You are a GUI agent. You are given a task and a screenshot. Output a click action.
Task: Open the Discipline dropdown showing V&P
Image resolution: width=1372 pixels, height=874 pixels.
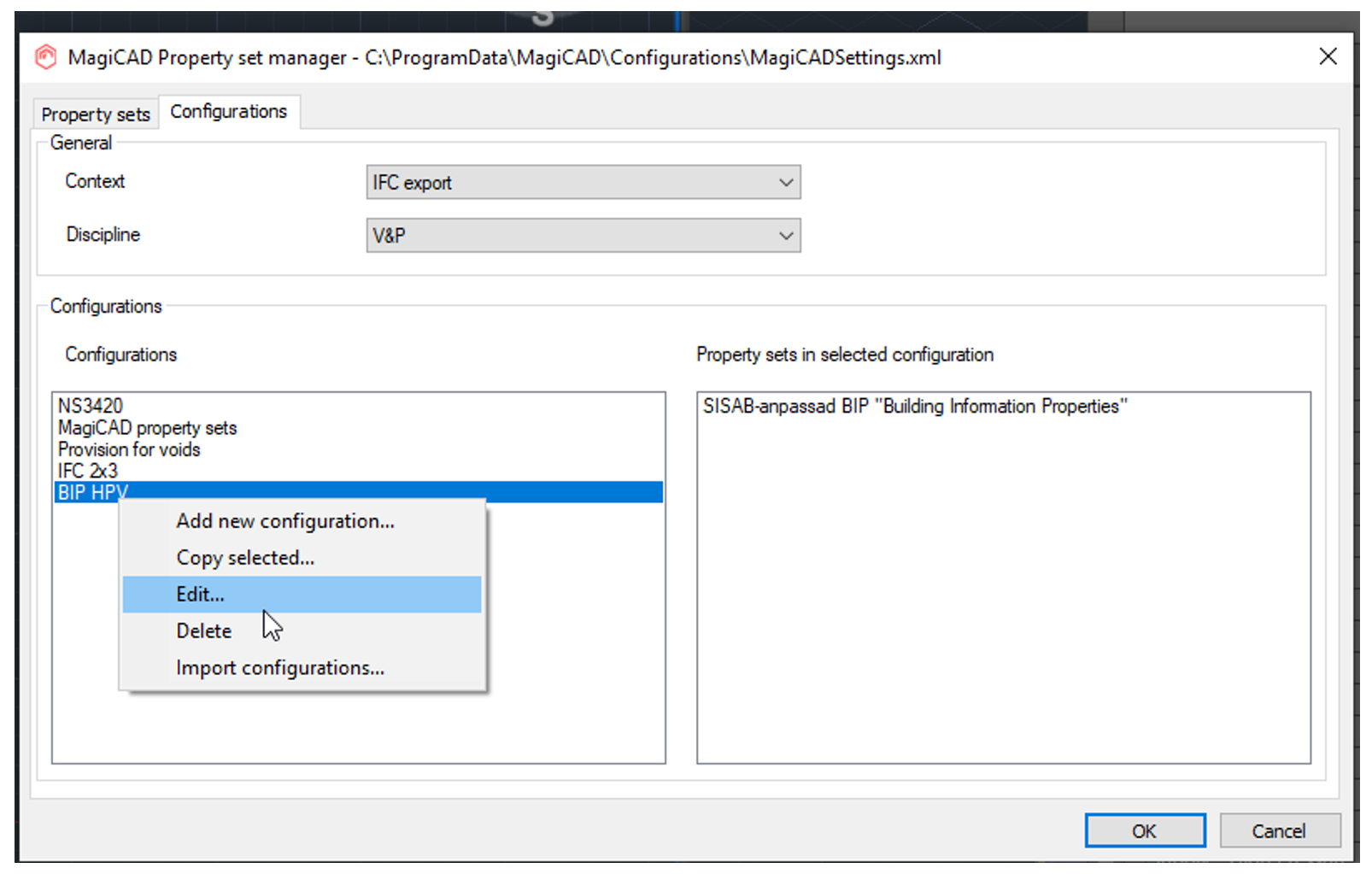(583, 236)
